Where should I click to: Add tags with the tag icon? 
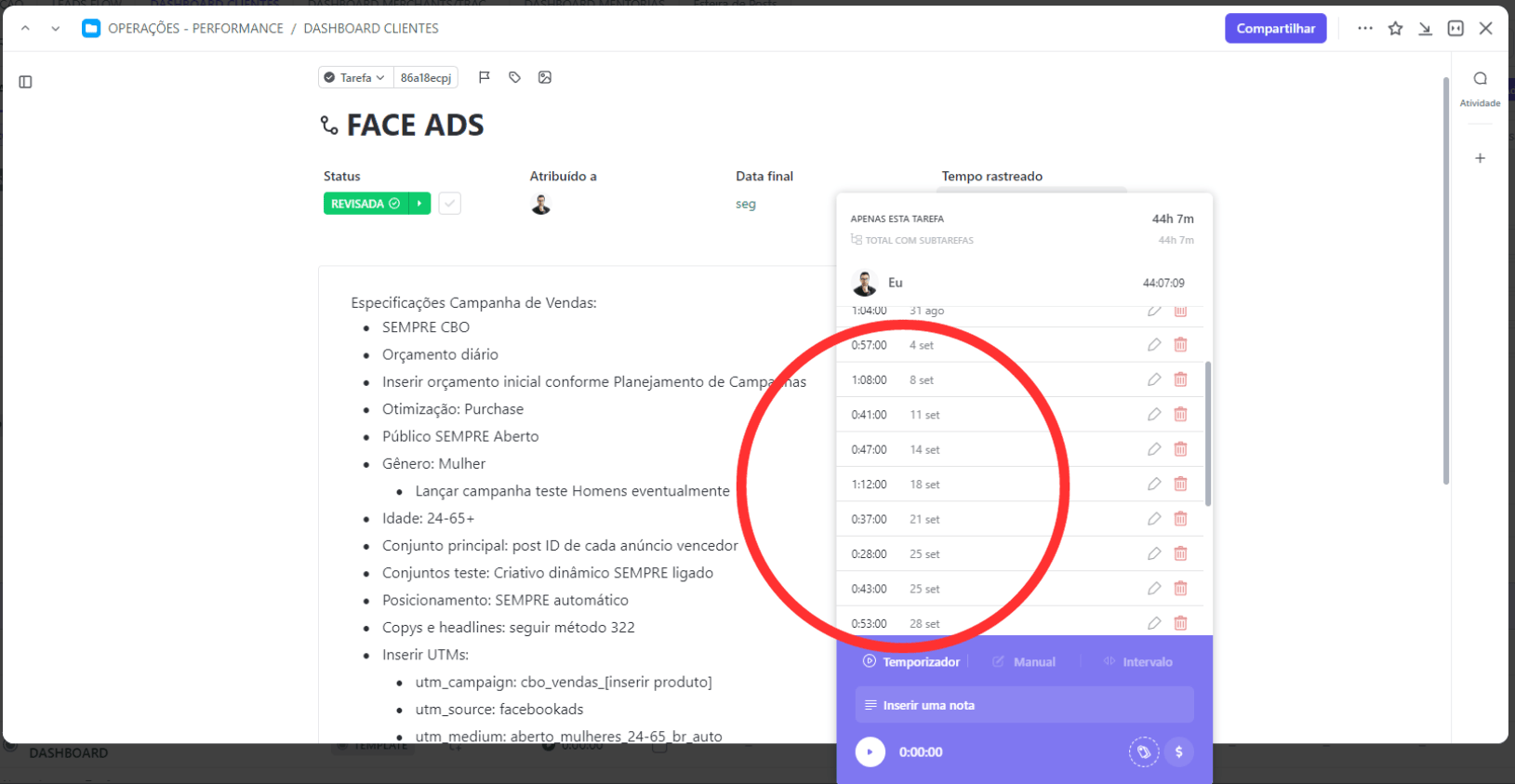coord(514,77)
